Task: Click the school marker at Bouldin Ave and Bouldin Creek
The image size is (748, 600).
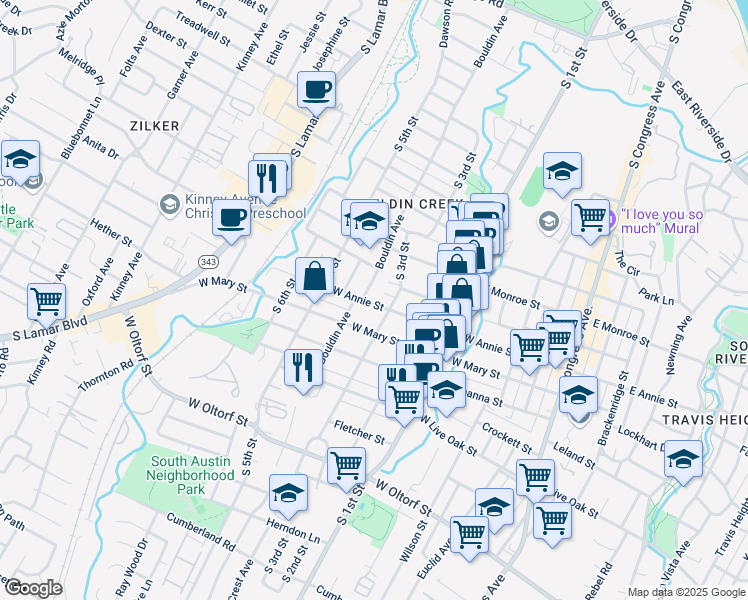Action: tap(369, 221)
